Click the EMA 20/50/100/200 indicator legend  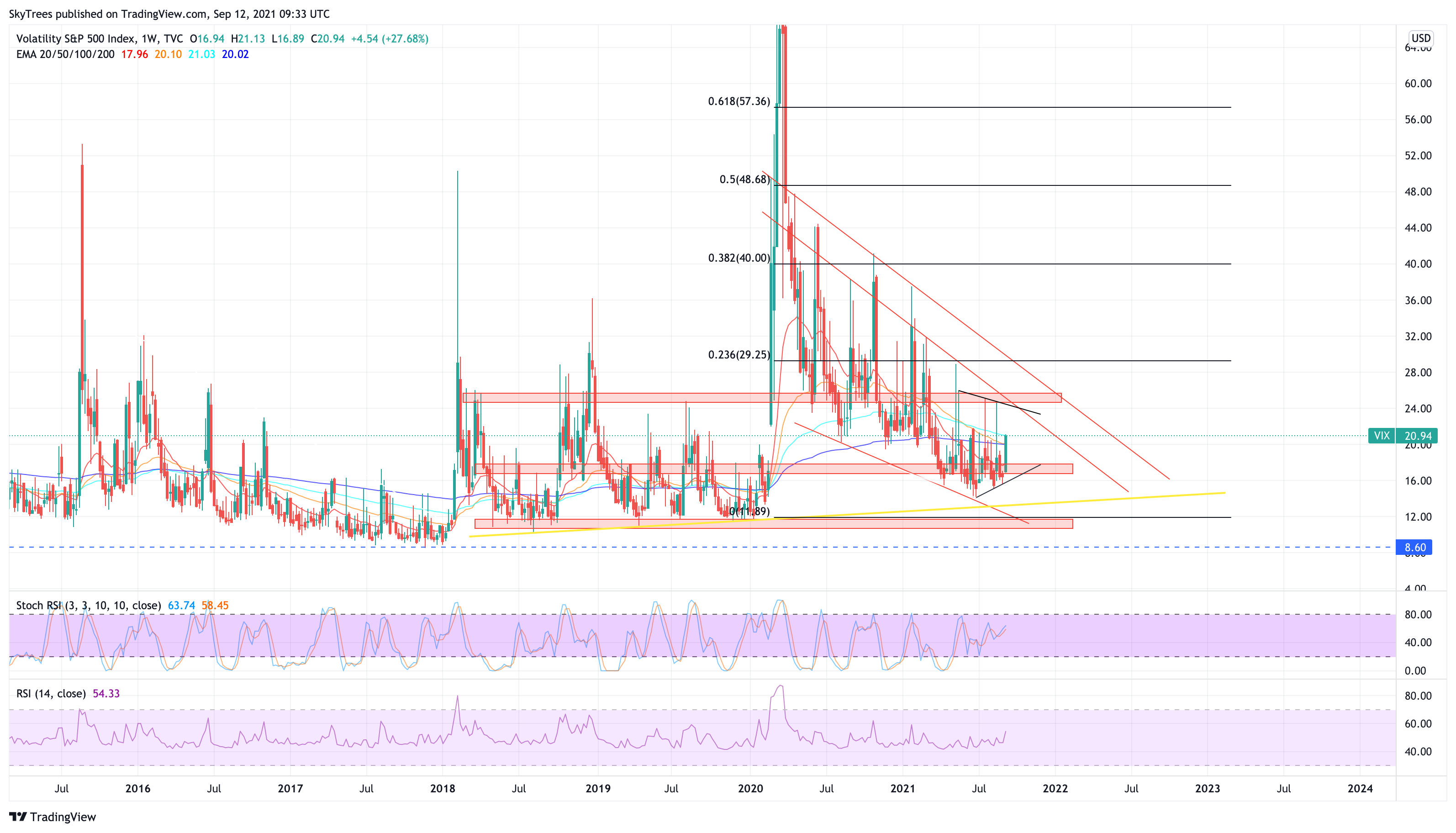point(65,54)
